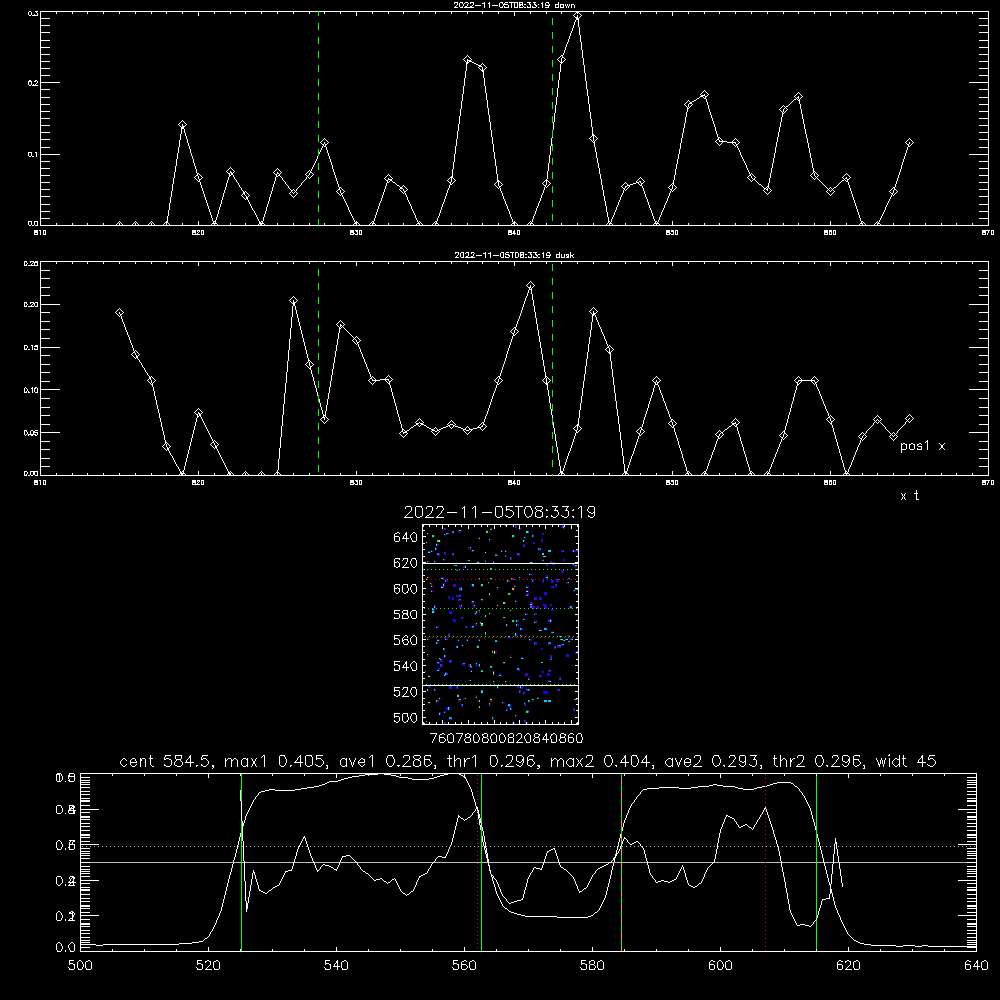This screenshot has height=1000, width=1000.
Task: Select the highest diamond marker in the dawn plot
Action: pos(577,16)
